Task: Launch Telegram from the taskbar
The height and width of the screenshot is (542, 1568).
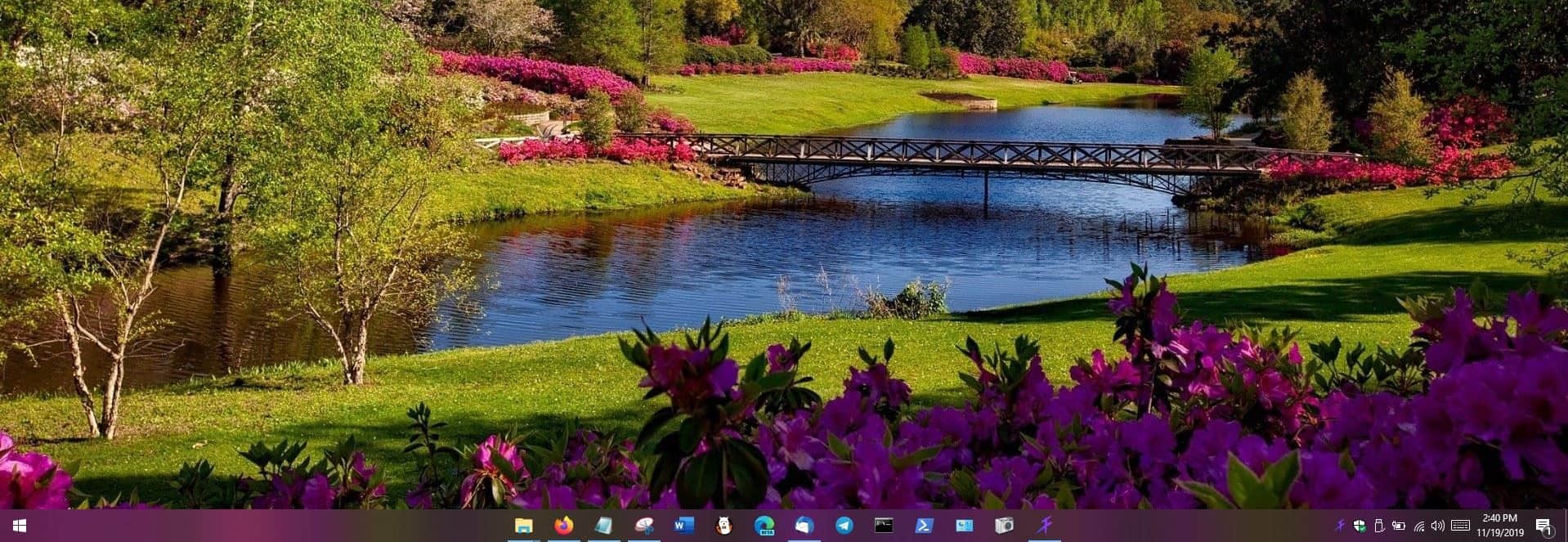Action: pos(844,526)
